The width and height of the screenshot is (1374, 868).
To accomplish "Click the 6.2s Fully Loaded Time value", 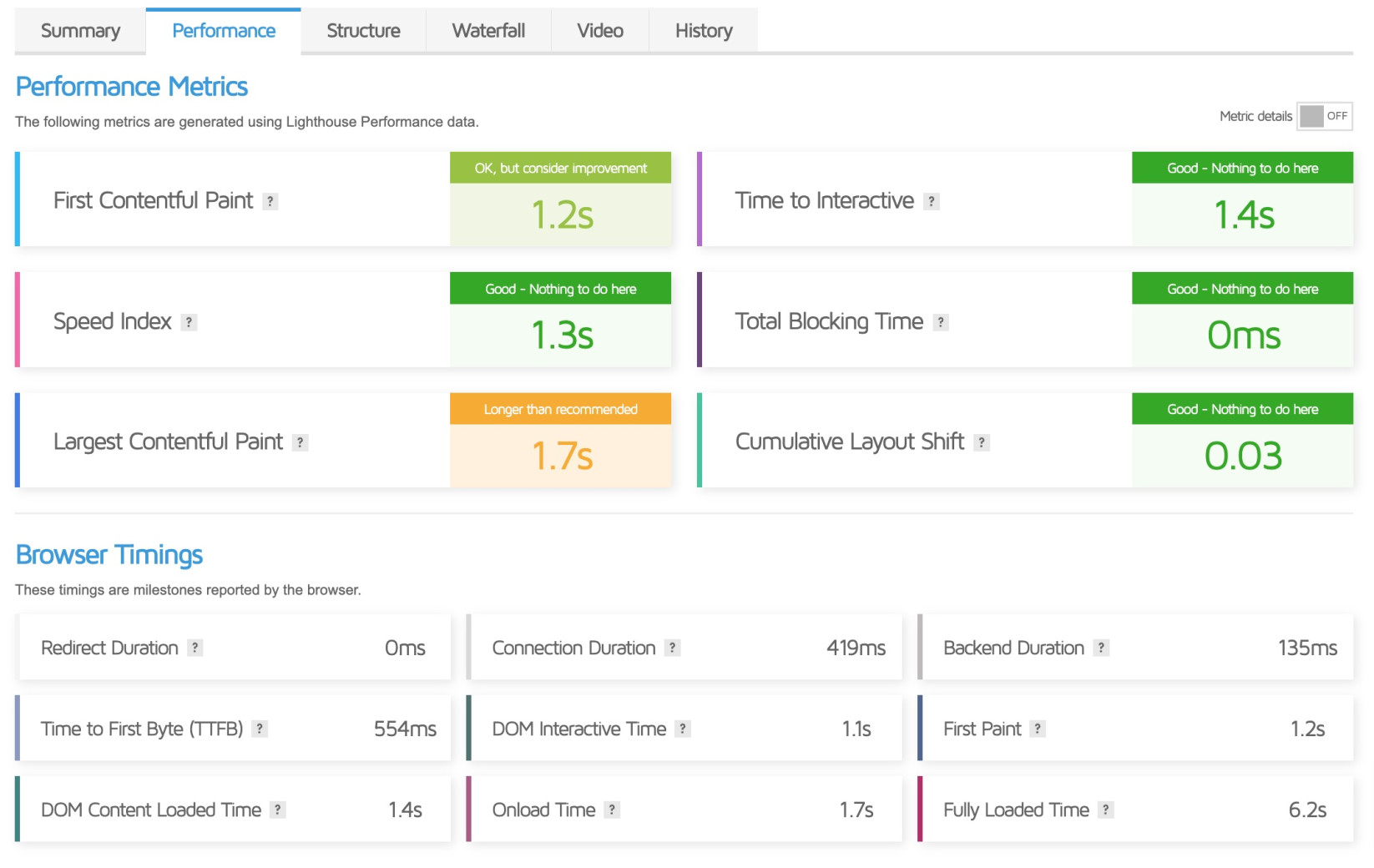I will coord(1307,810).
